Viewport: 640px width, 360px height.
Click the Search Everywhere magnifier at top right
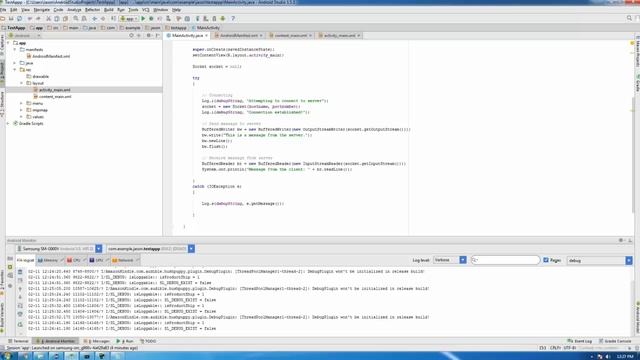pos(629,18)
